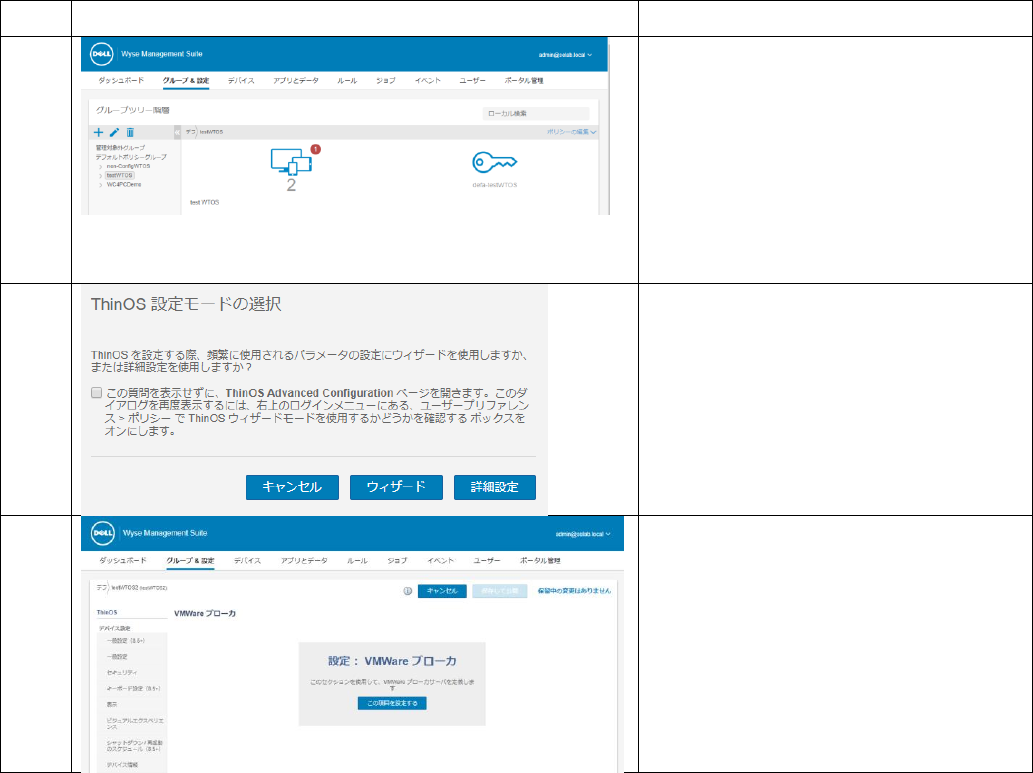Click the Dell logo on the group tree page
The height and width of the screenshot is (773, 1033).
(101, 54)
